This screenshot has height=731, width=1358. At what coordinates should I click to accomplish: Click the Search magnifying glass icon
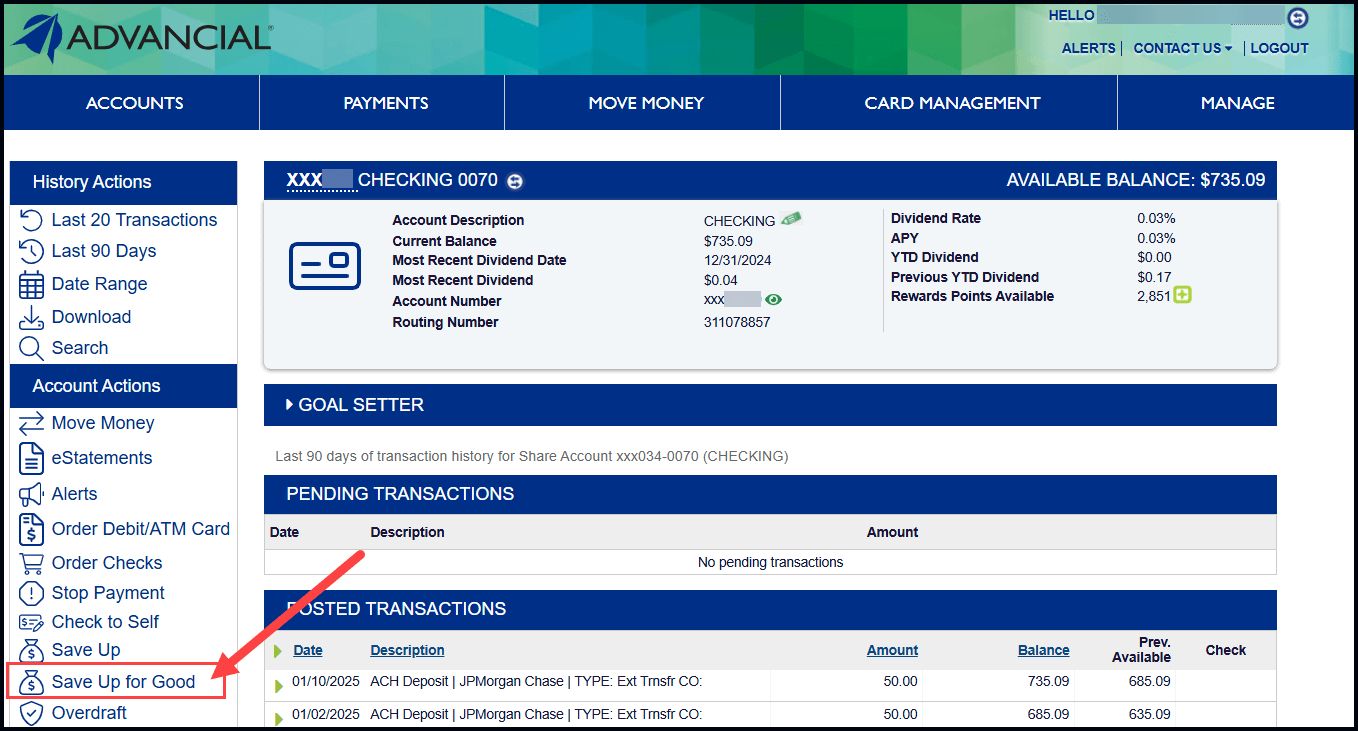coord(31,348)
